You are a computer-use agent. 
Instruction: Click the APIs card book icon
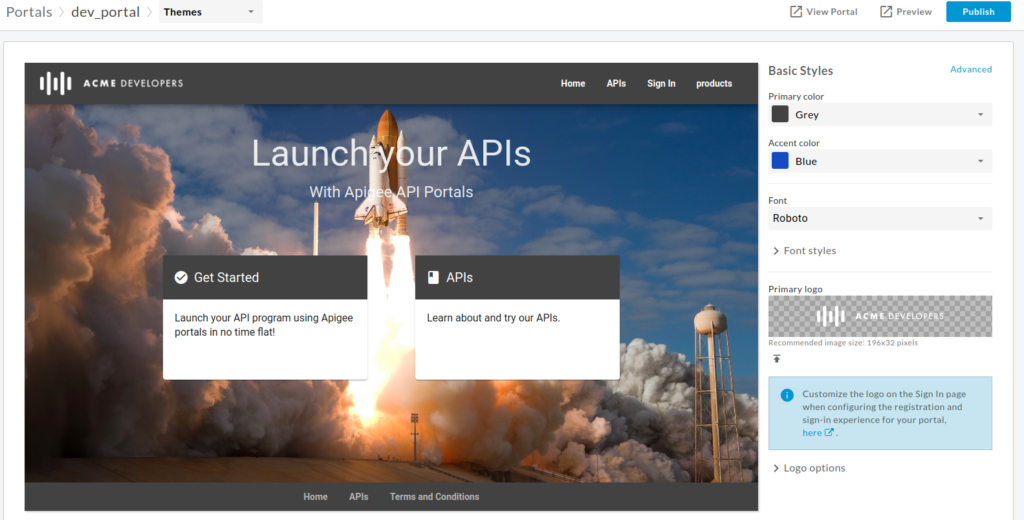(x=433, y=277)
